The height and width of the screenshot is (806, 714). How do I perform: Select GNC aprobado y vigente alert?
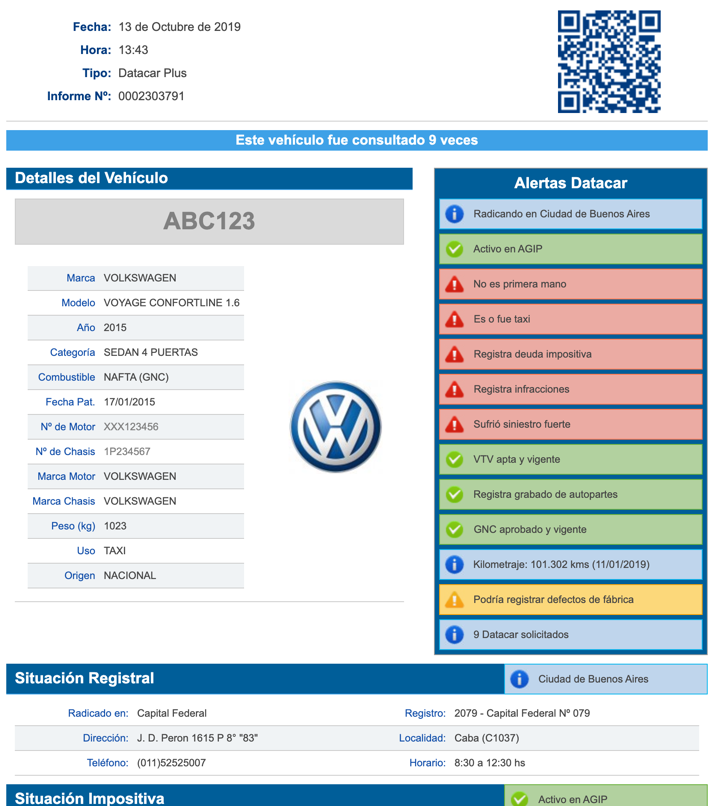[x=571, y=529]
